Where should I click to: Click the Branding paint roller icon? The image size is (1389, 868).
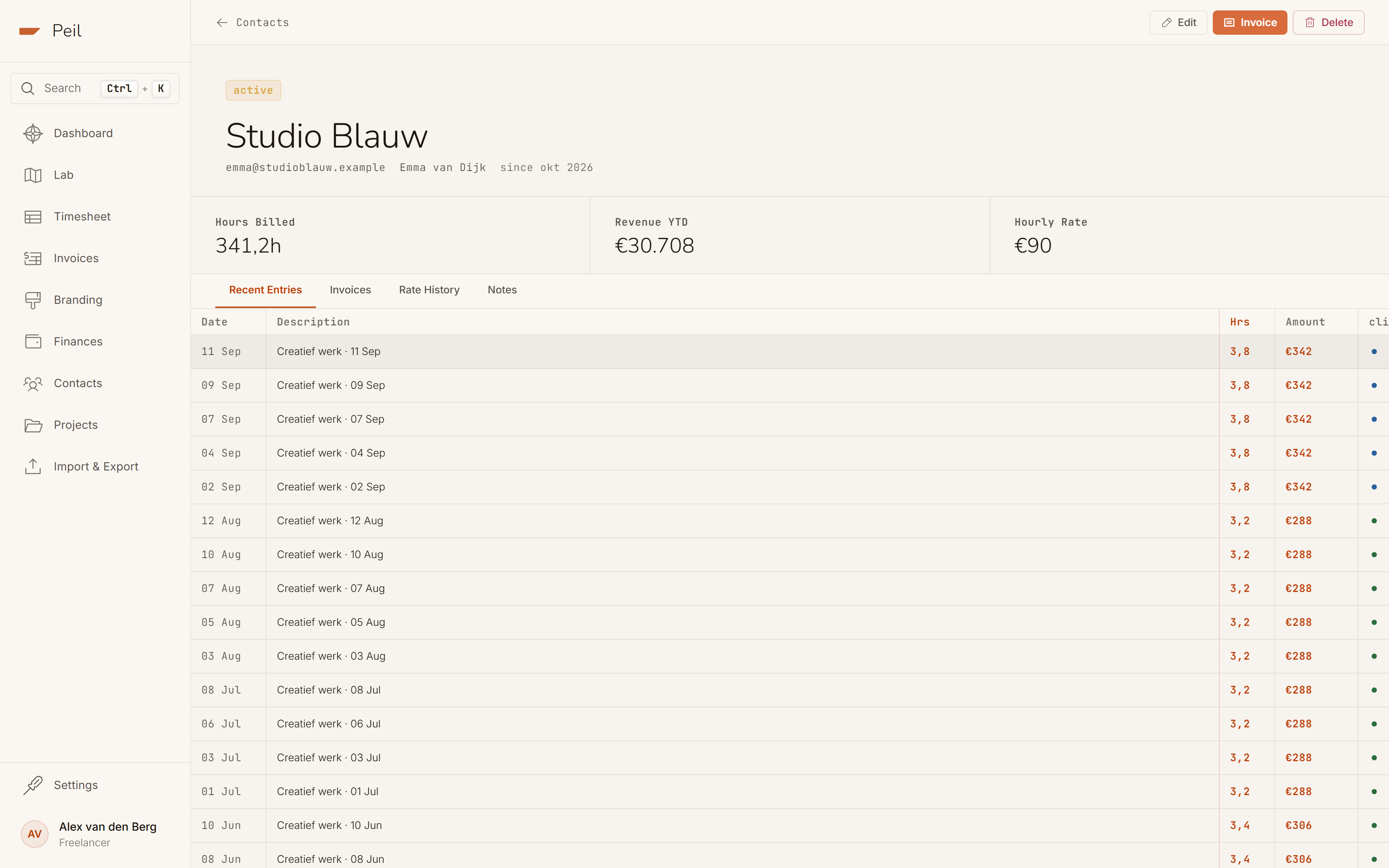[x=33, y=300]
